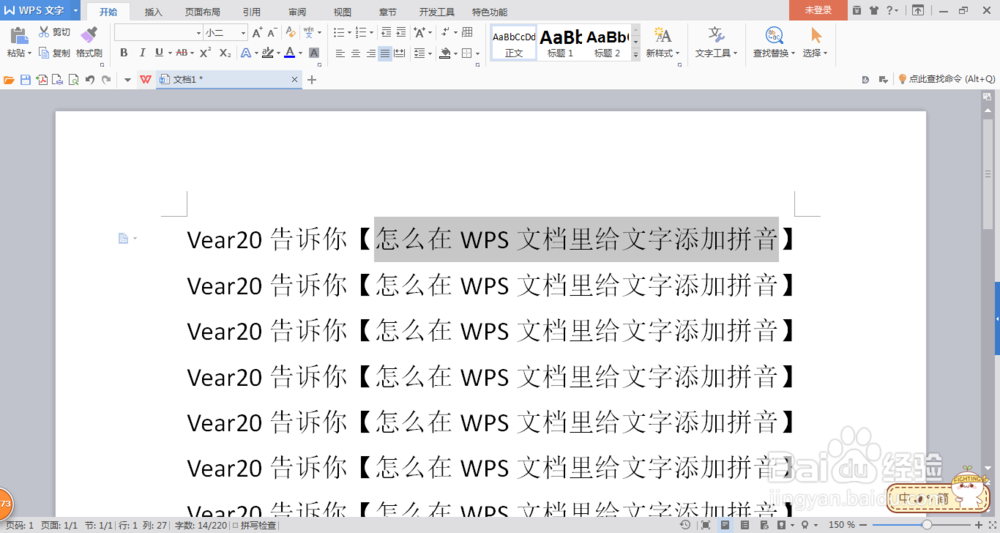Expand numbered list style dropdown
Viewport: 1000px width, 533px height.
(x=372, y=33)
